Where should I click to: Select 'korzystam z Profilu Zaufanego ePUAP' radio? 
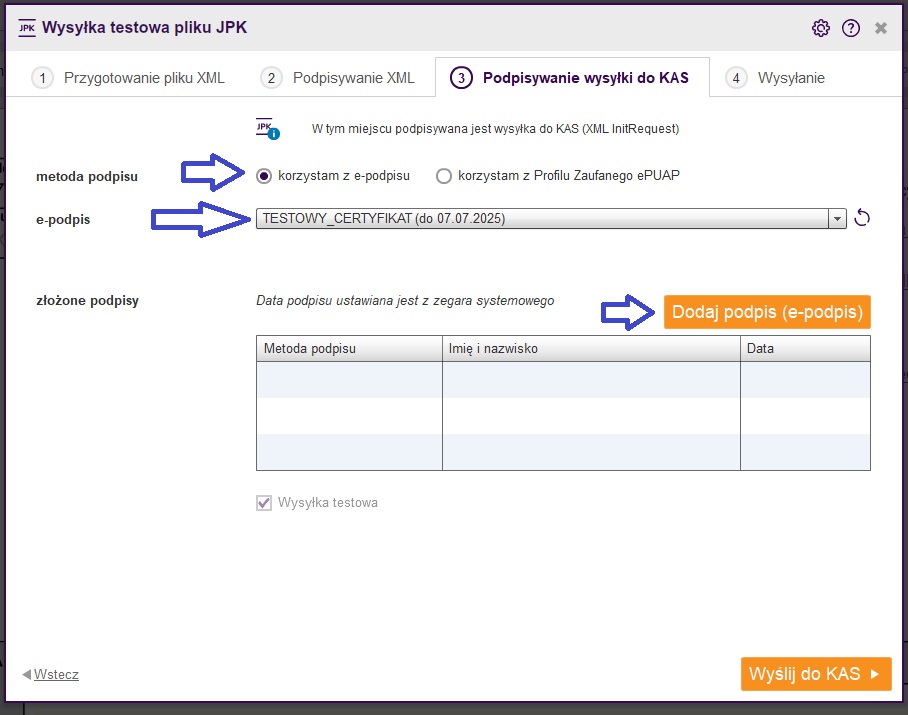[x=444, y=175]
